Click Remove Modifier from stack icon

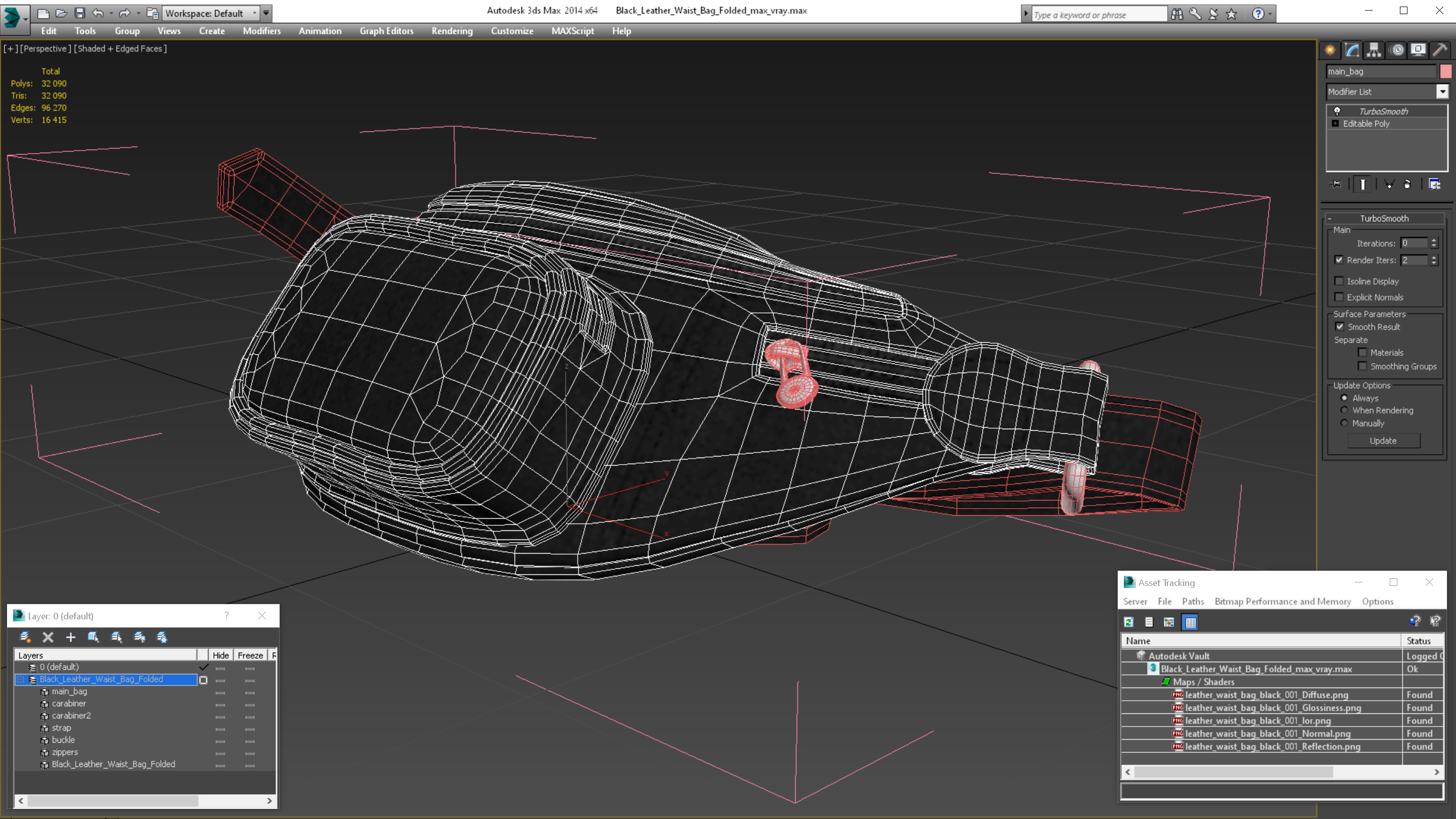coord(1407,184)
